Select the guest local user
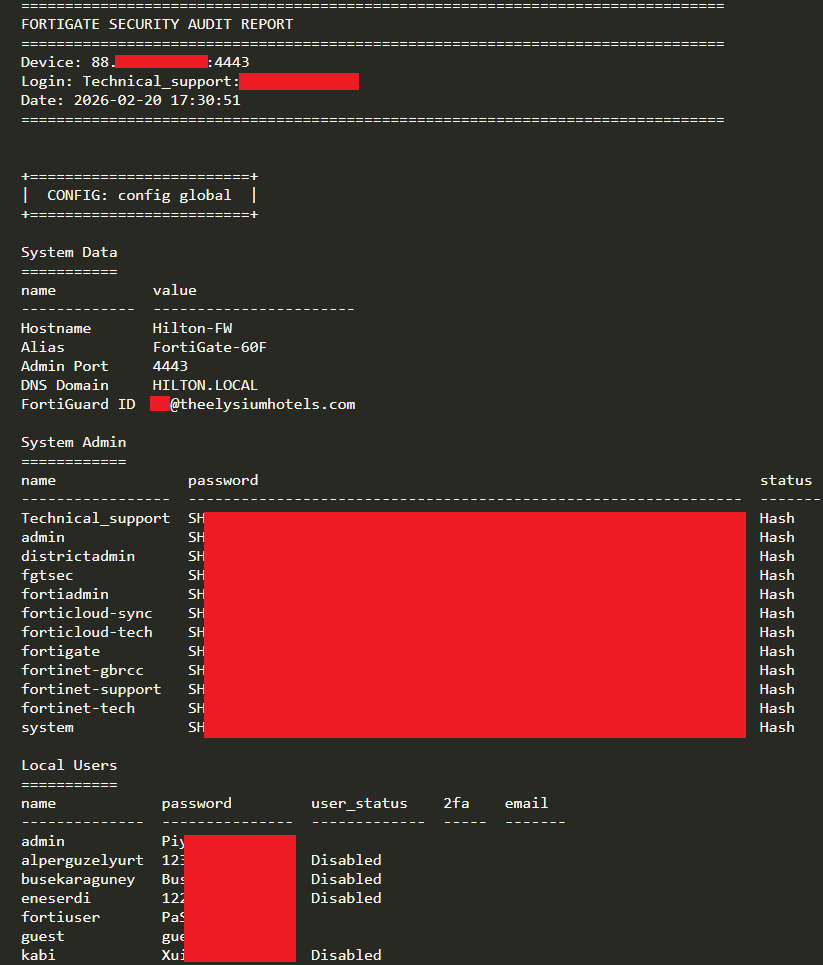This screenshot has height=965, width=823. (42, 937)
